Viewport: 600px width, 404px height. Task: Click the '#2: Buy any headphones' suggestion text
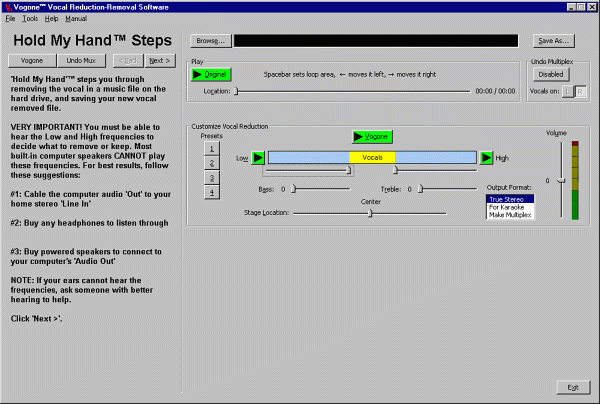[x=90, y=223]
